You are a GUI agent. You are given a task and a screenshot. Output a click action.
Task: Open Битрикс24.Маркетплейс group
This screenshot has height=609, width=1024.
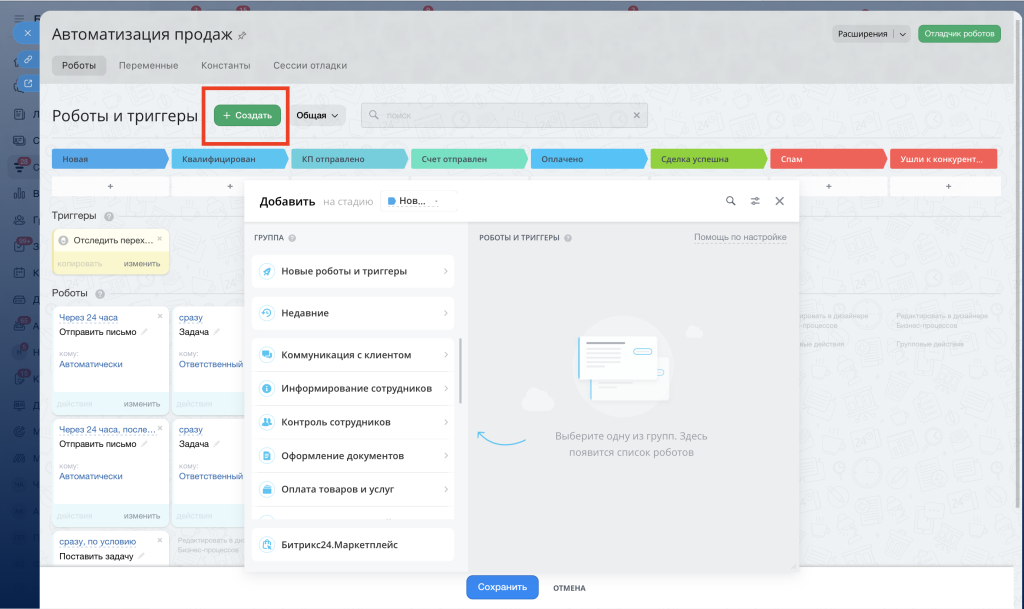(x=353, y=544)
